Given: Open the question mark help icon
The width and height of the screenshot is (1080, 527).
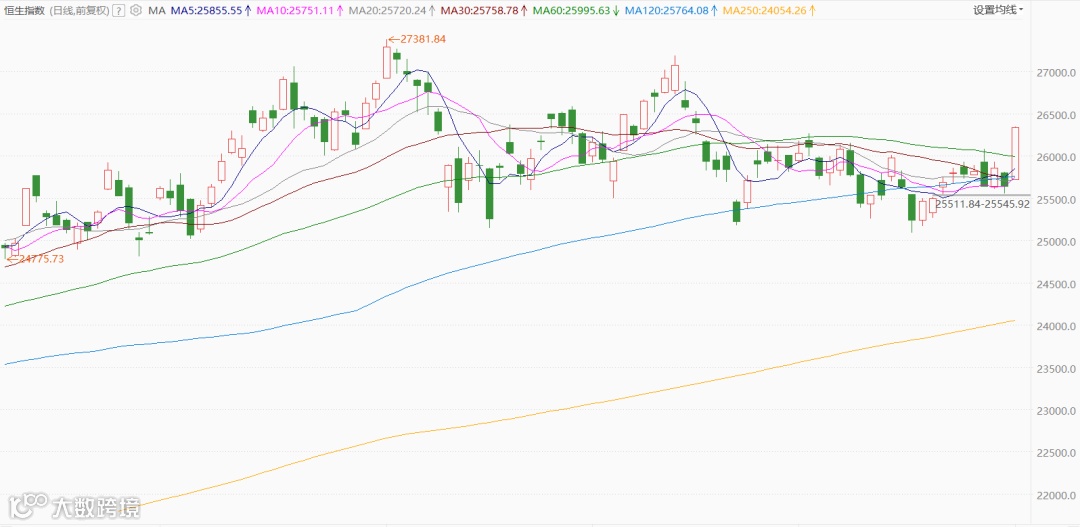Looking at the screenshot, I should click(x=118, y=10).
